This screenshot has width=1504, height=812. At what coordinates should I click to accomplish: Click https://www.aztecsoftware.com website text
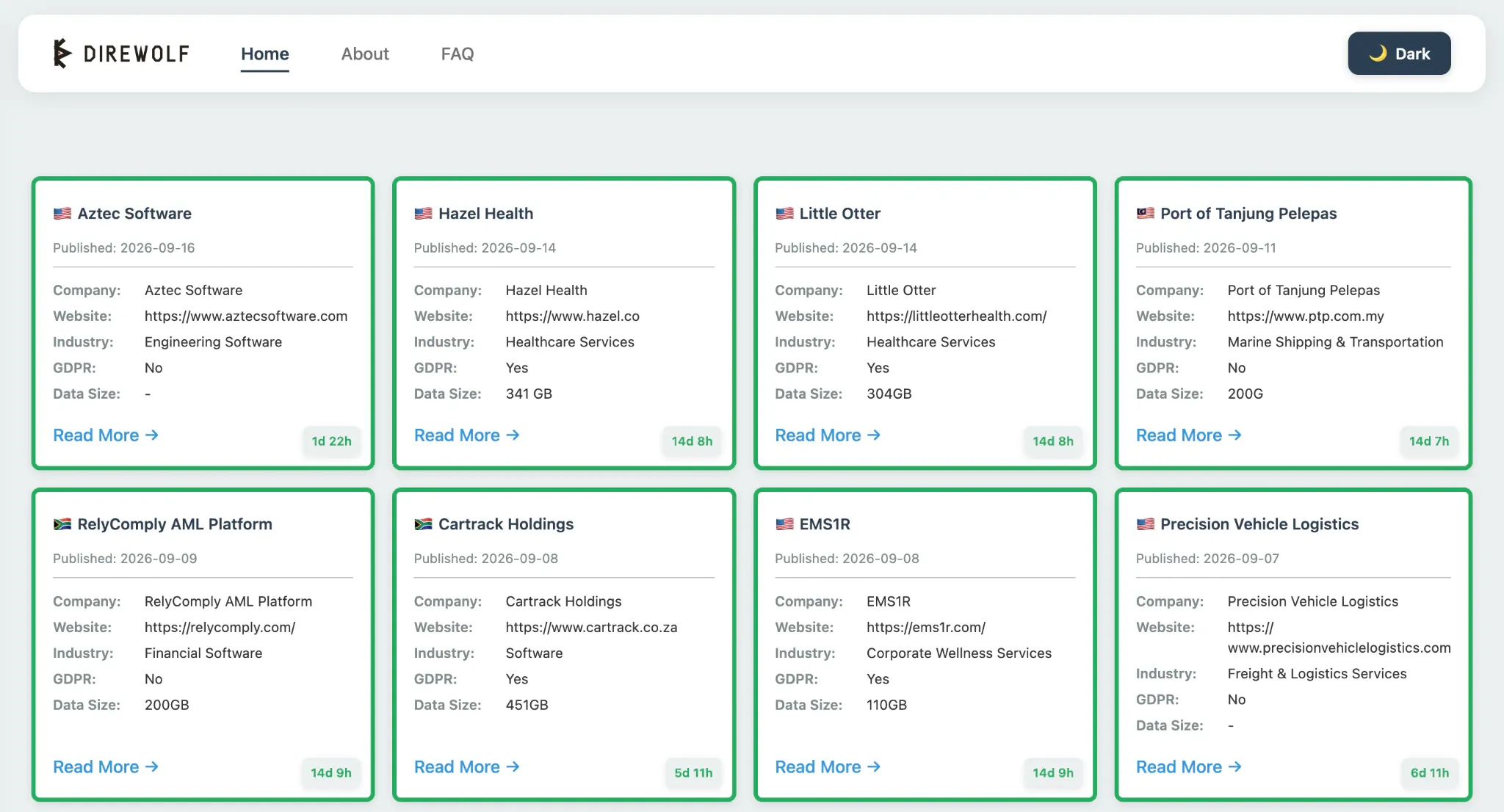click(246, 316)
